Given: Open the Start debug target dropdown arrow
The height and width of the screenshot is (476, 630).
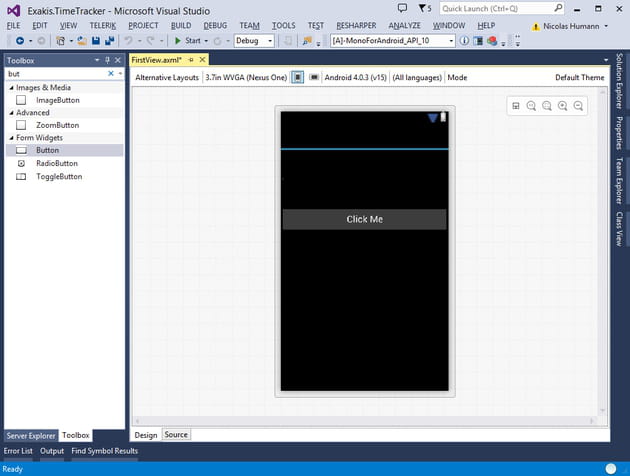Looking at the screenshot, I should (x=206, y=41).
